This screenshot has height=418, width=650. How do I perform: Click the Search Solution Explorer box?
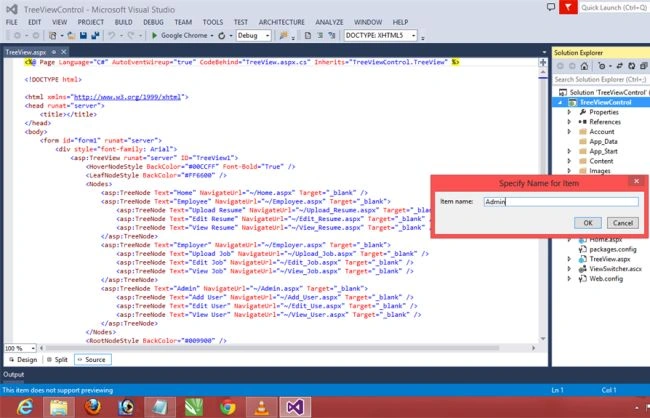[x=601, y=79]
